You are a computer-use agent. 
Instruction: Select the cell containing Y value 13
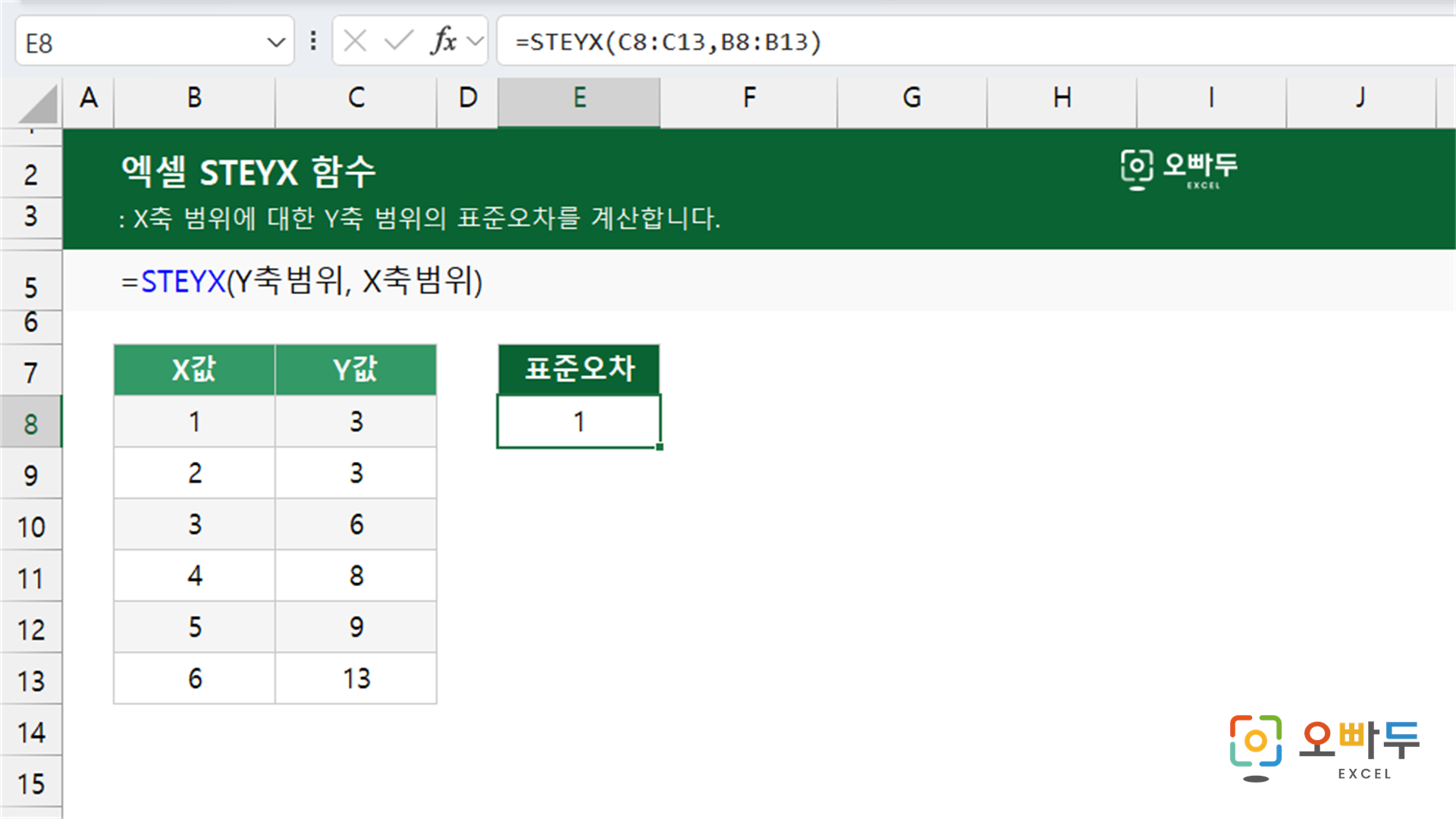(x=356, y=679)
